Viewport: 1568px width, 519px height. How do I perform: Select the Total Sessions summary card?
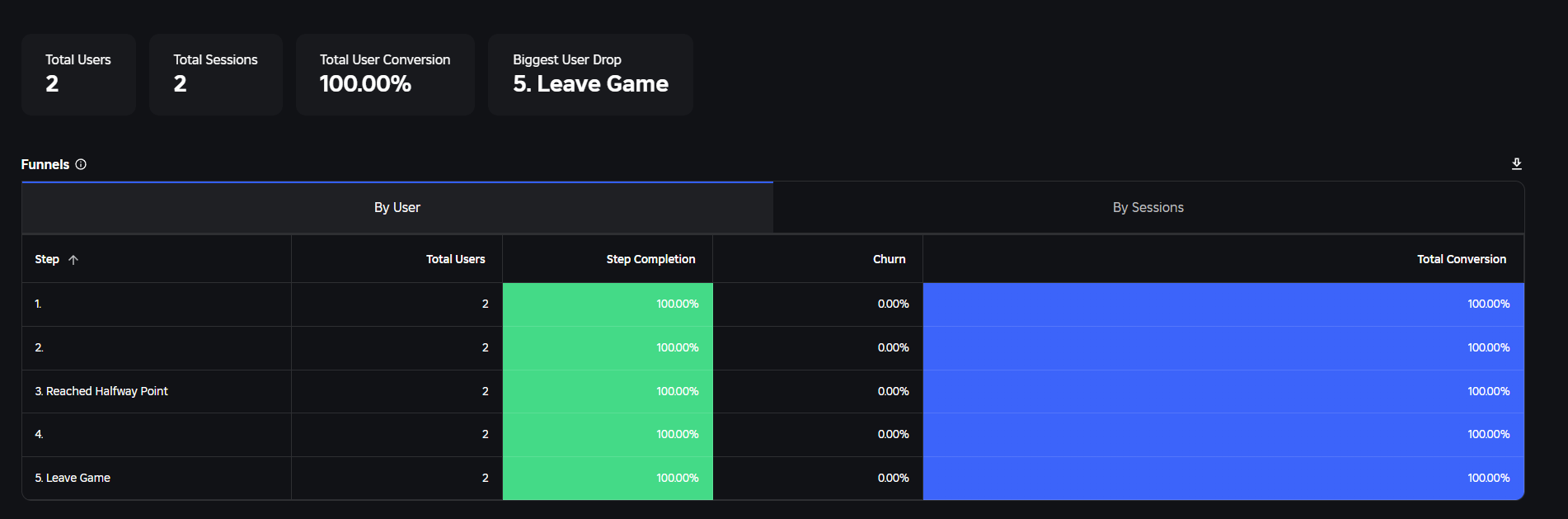[x=215, y=74]
